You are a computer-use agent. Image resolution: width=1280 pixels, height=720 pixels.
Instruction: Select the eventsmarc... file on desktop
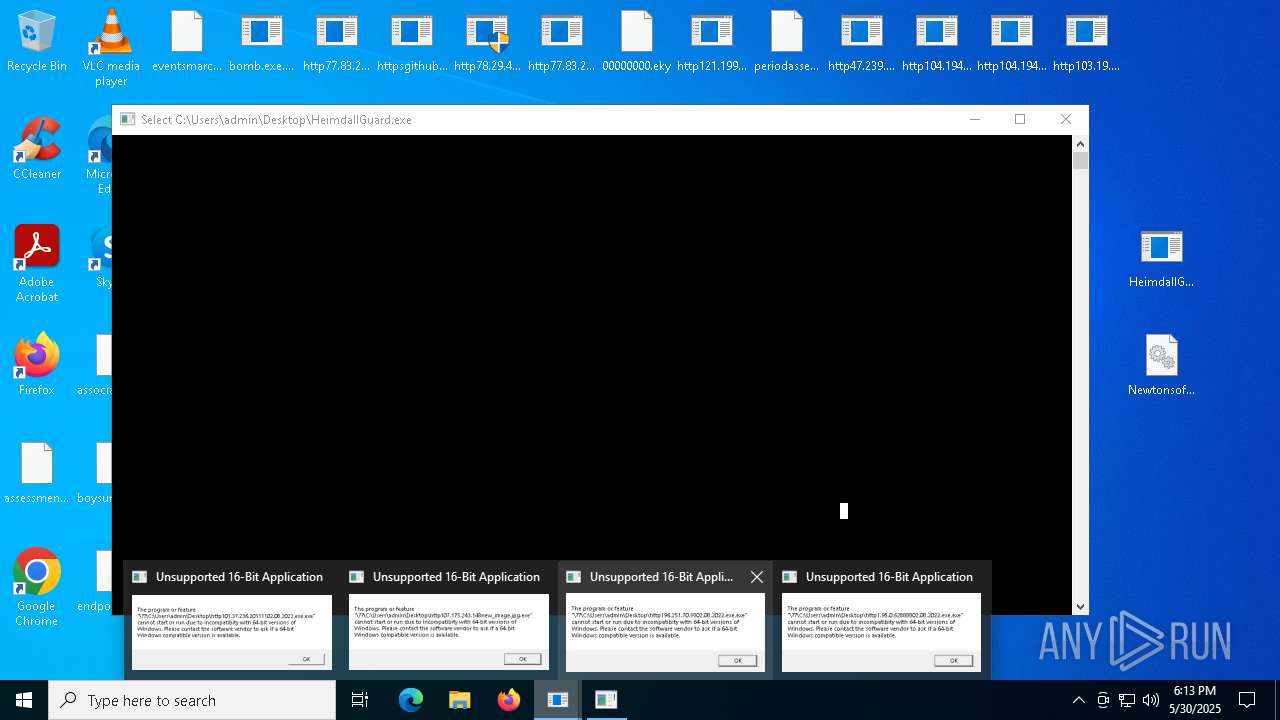tap(187, 41)
